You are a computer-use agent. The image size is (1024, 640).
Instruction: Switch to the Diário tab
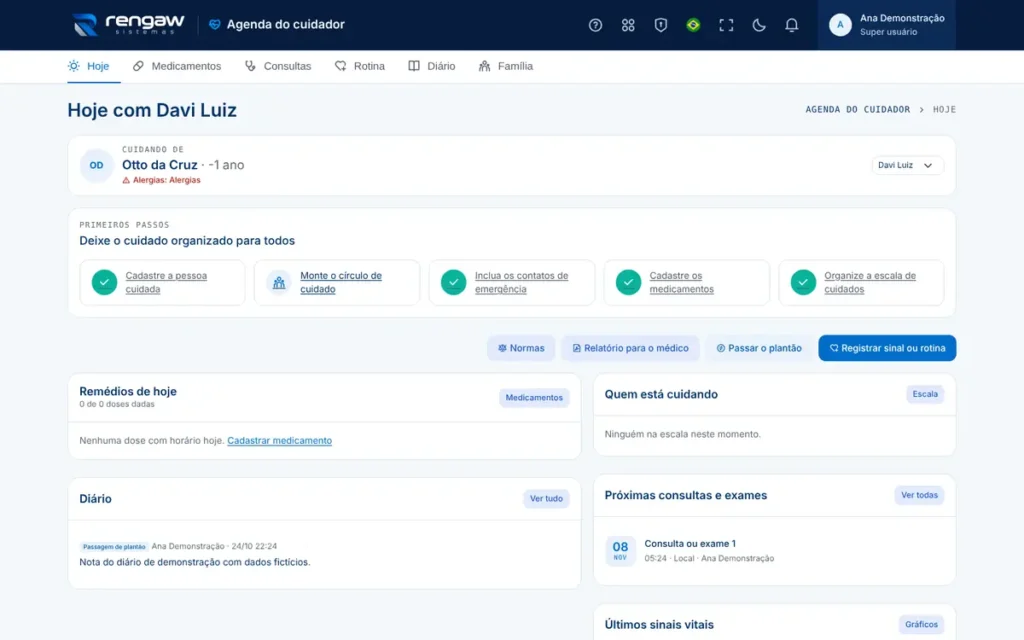[x=432, y=66]
